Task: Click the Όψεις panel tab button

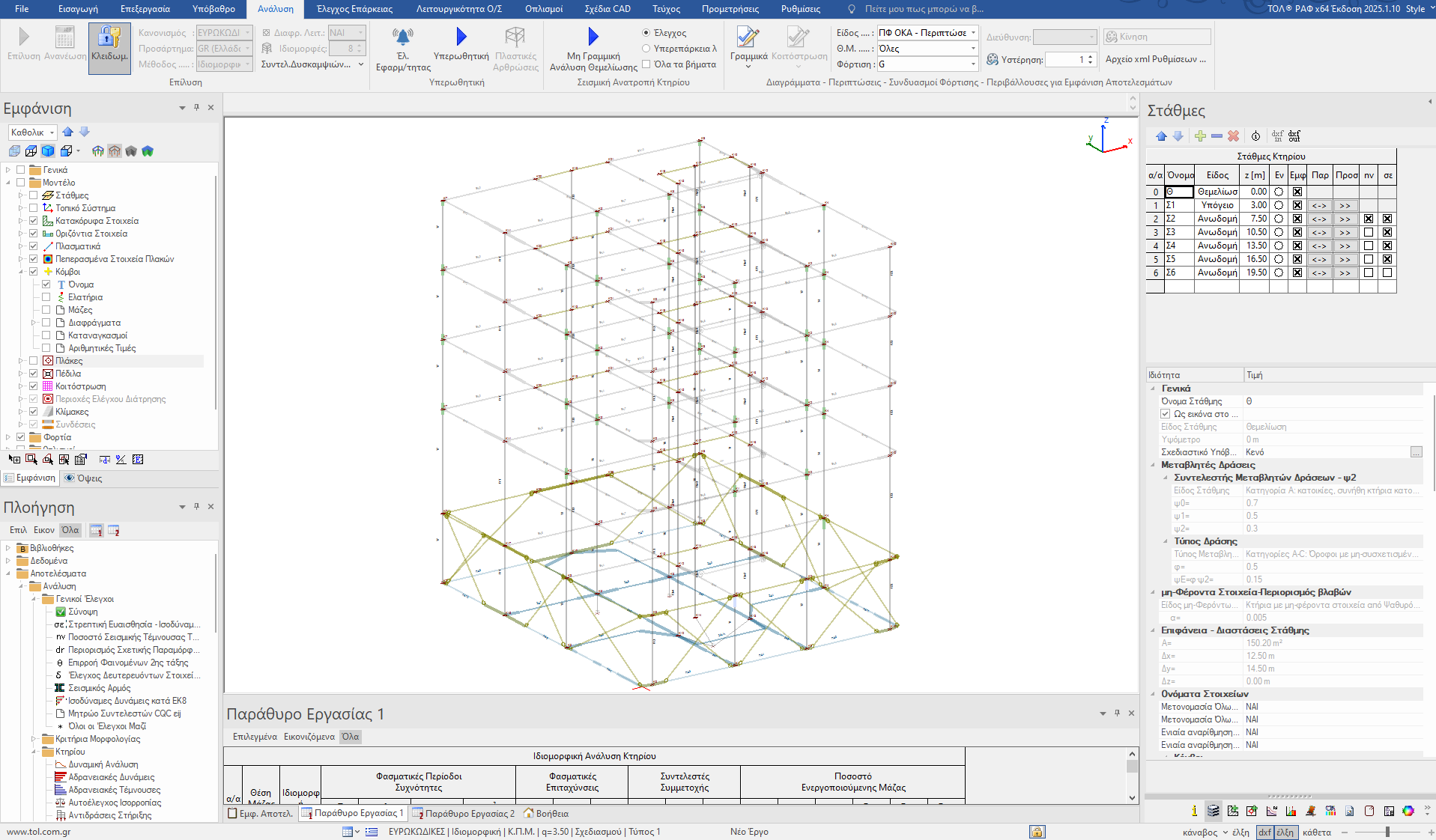Action: tap(83, 478)
